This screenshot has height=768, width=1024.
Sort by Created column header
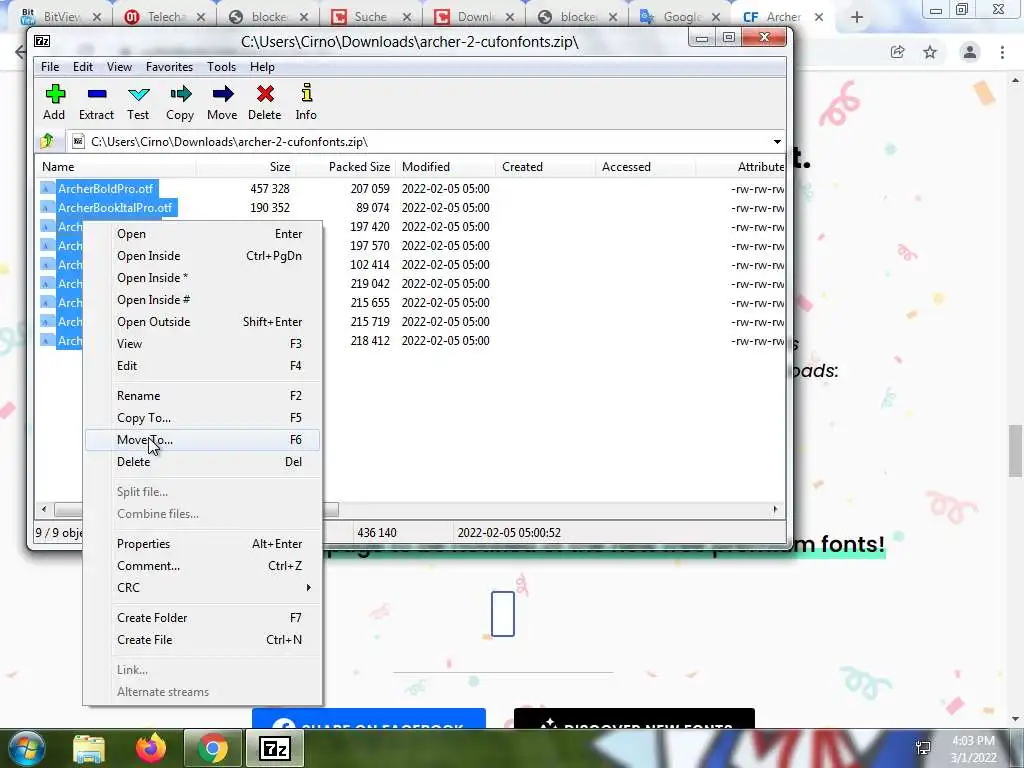point(545,167)
